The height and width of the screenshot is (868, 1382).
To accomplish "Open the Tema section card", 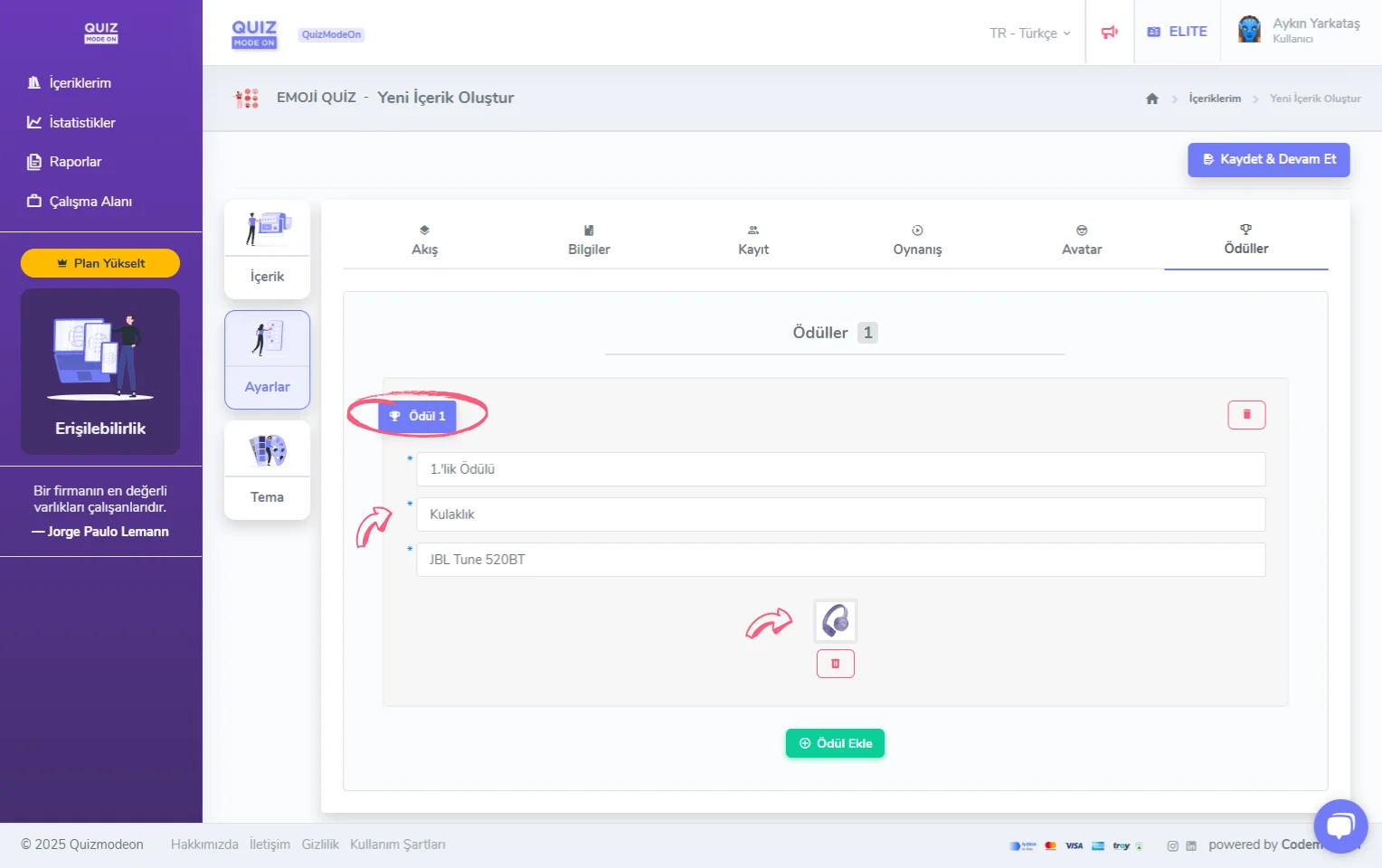I will [267, 470].
